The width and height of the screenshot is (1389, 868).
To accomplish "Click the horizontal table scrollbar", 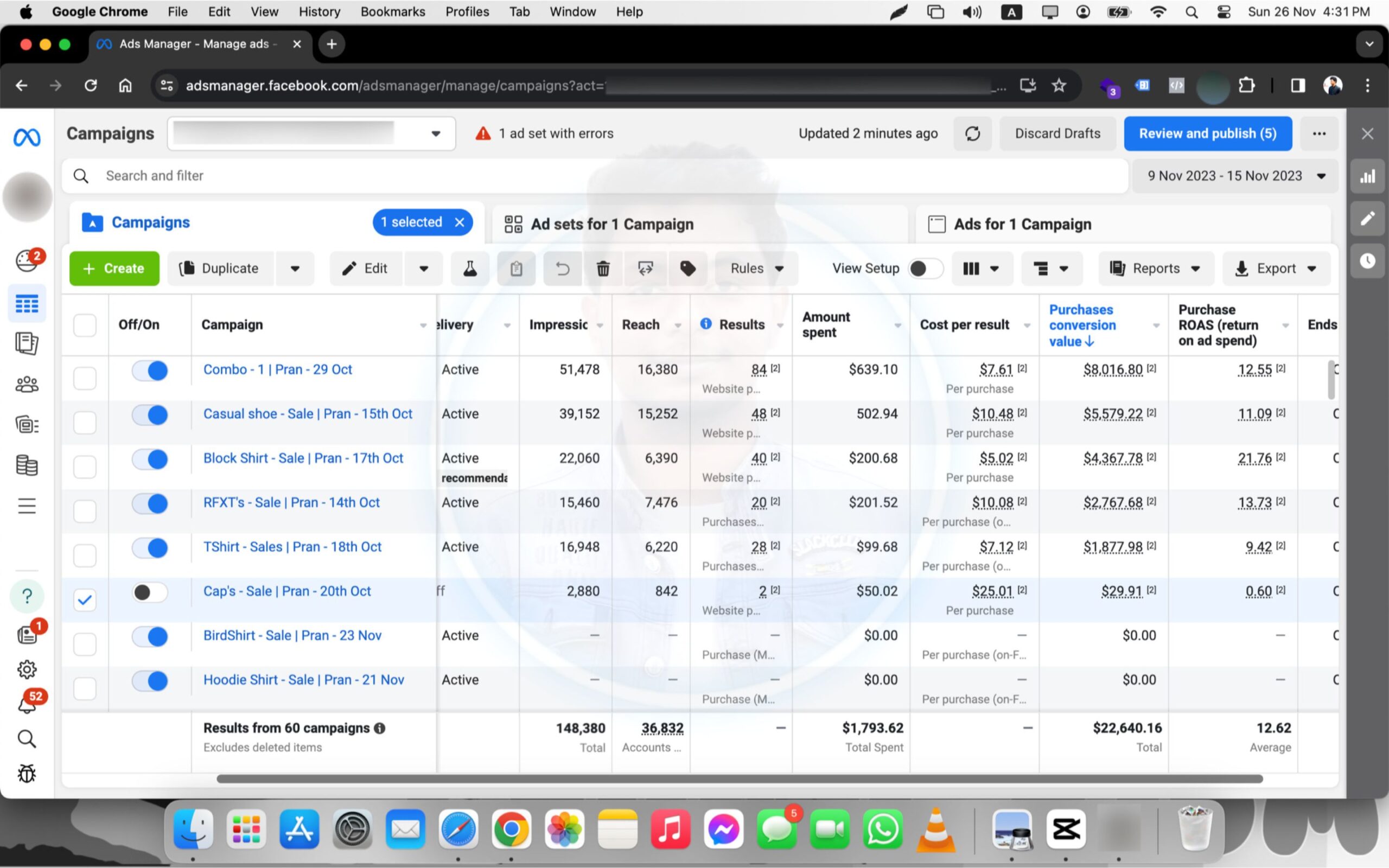I will point(740,779).
